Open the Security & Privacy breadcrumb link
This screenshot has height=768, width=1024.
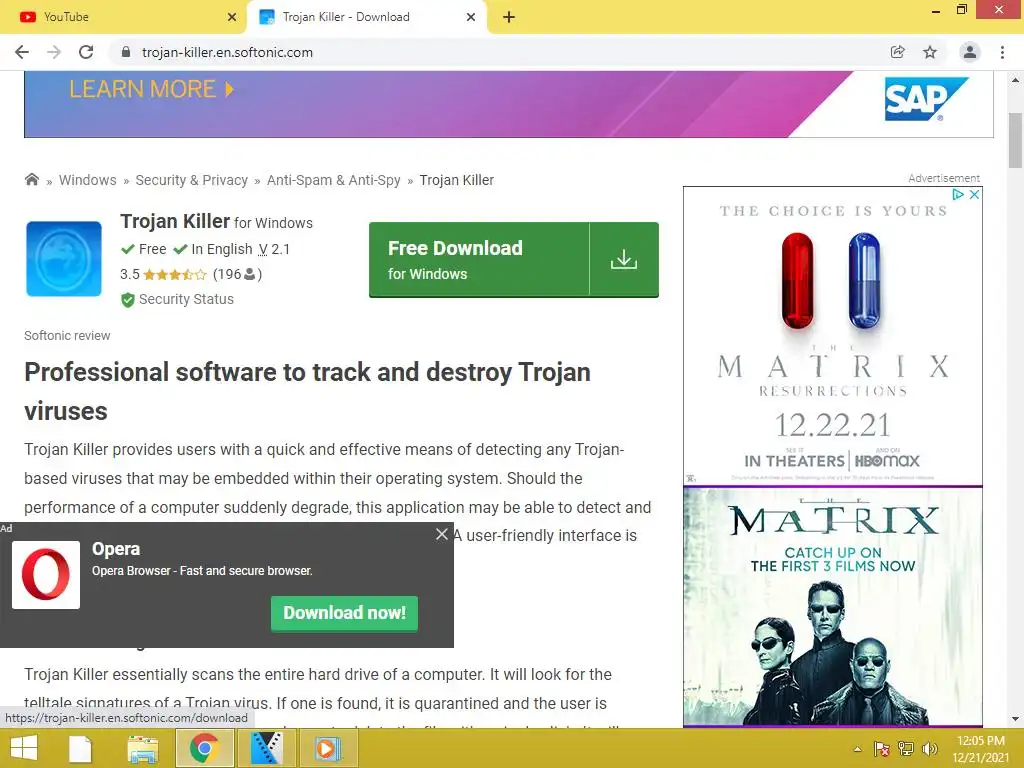191,180
